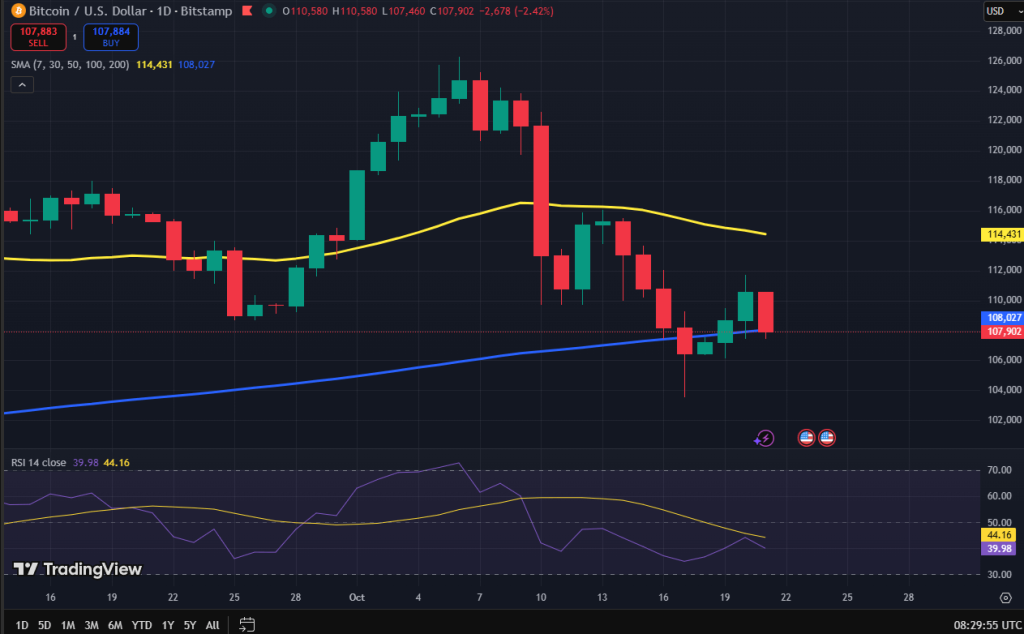Select the 1M time range

pyautogui.click(x=68, y=625)
